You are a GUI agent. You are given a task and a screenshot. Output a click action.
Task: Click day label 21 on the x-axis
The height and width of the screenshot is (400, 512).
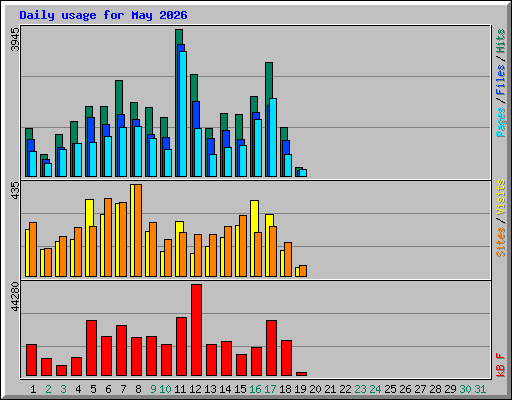pyautogui.click(x=330, y=389)
